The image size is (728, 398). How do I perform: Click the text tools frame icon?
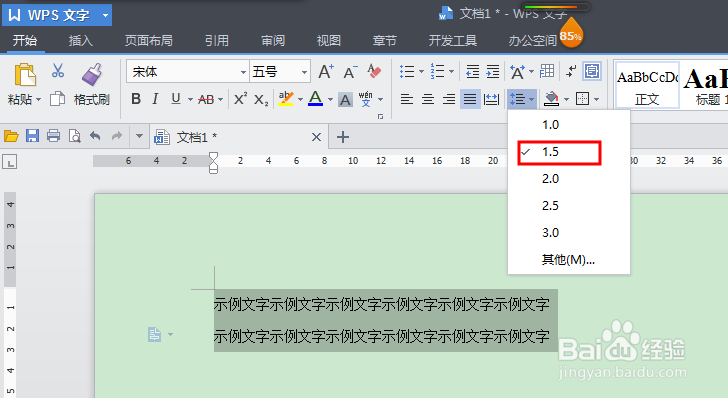(592, 72)
